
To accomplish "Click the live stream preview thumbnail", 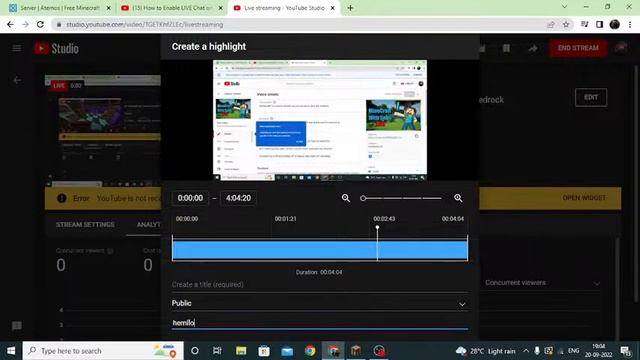I will pos(103,131).
